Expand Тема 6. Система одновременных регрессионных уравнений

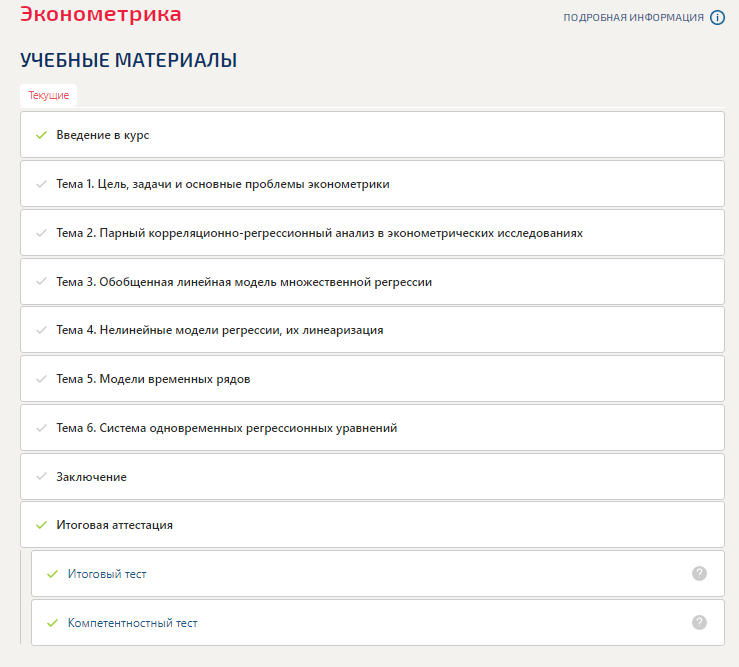[x=372, y=428]
